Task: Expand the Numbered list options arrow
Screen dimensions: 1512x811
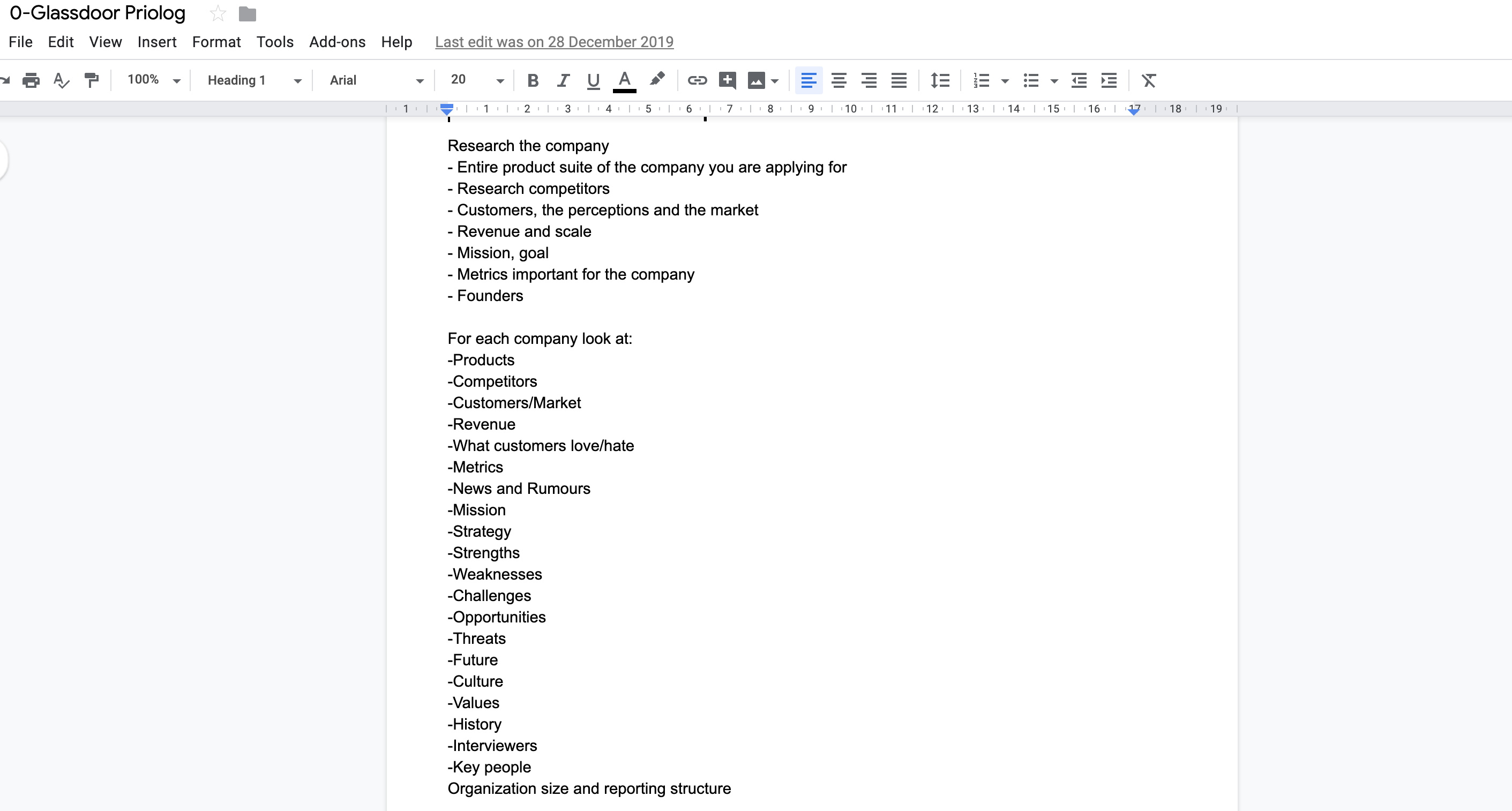Action: tap(1005, 81)
